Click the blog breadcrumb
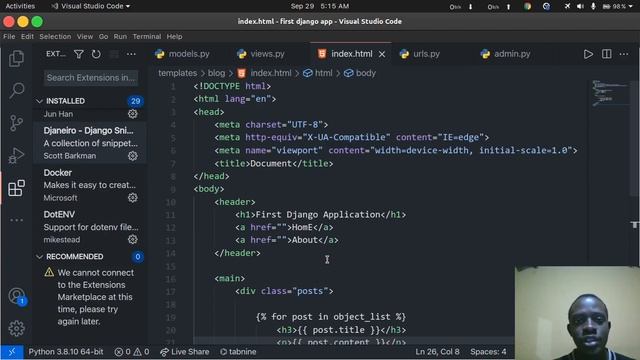 [216, 73]
